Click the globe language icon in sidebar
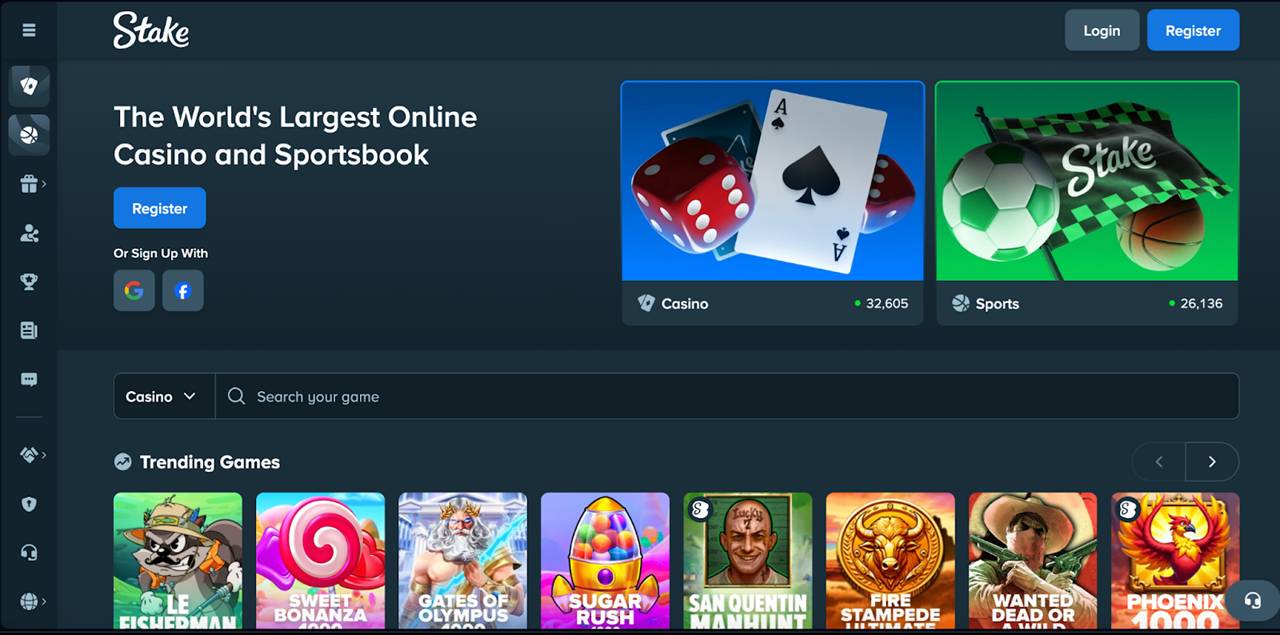Viewport: 1280px width, 635px height. (29, 601)
